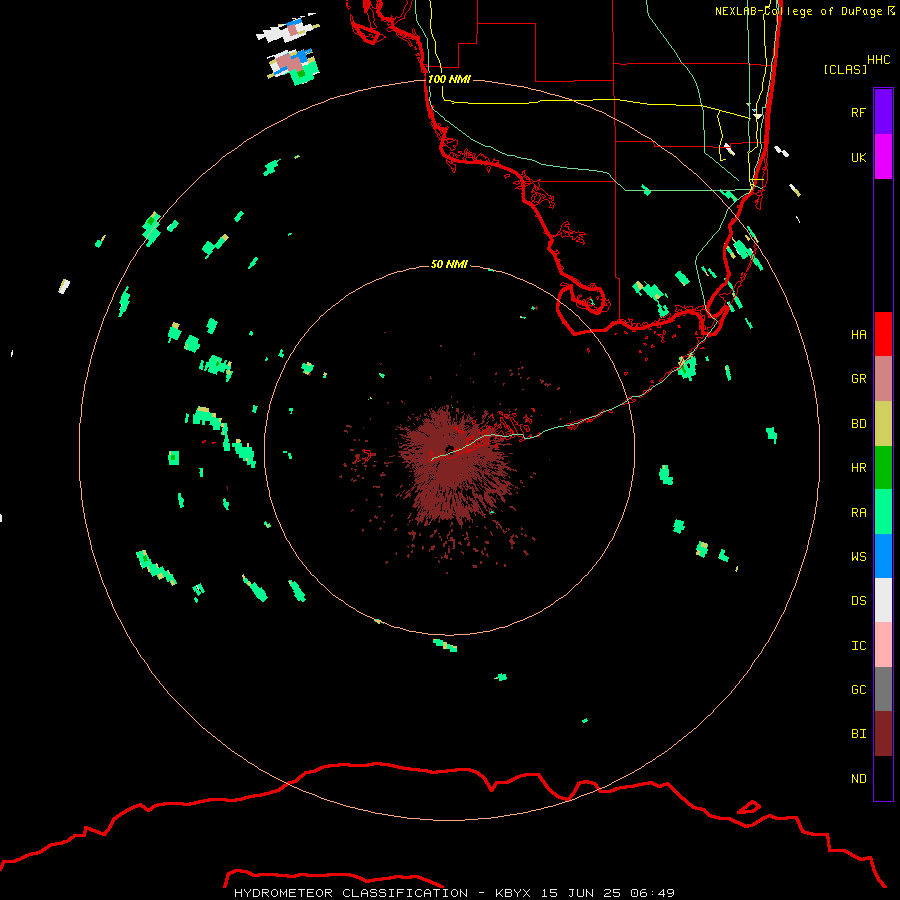Click the brown biological echo cluster
Image resolution: width=900 pixels, height=900 pixels.
coord(453,465)
